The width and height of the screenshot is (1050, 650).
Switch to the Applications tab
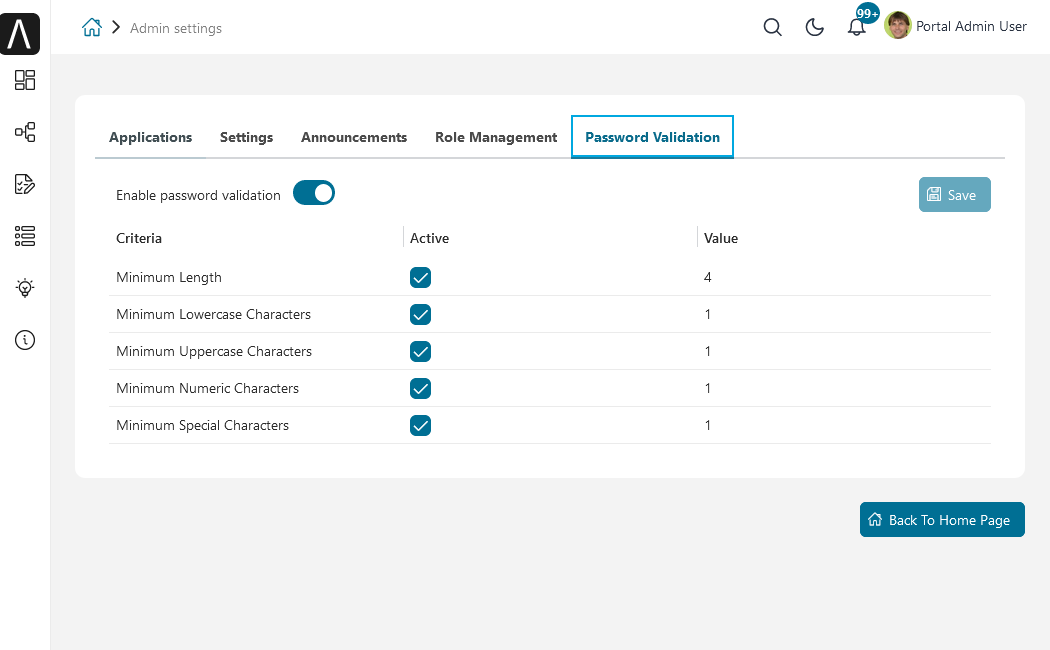[x=151, y=137]
